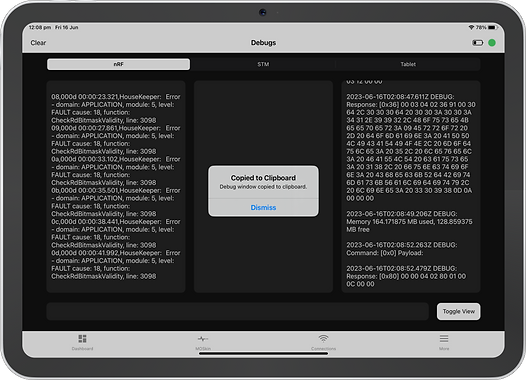The width and height of the screenshot is (526, 380).
Task: Tap the 02:08:52.479Z DEBUG timestamp
Action: coord(402,268)
